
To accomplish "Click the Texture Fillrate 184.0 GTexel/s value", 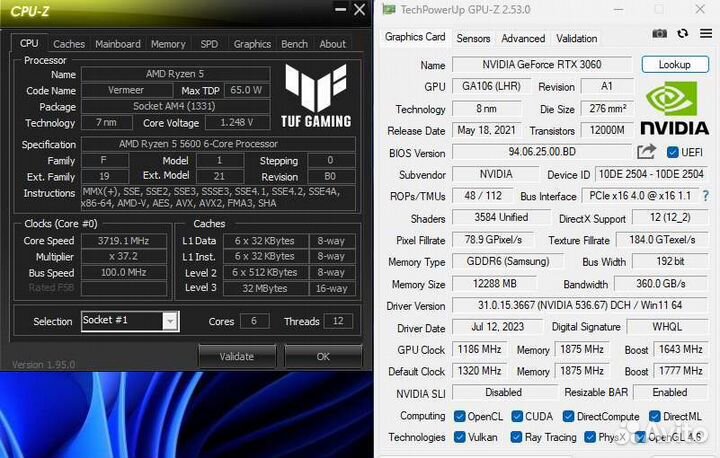I will [x=662, y=240].
